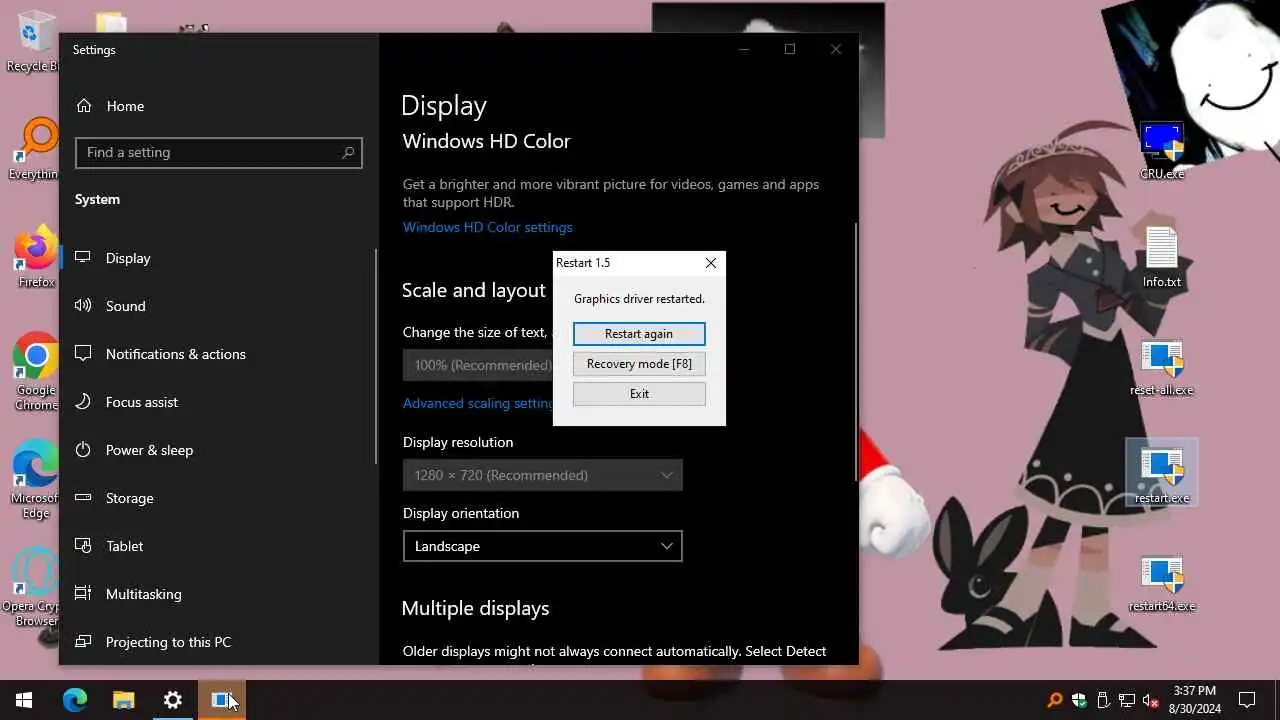Open the Windows Start menu
The height and width of the screenshot is (720, 1280).
click(x=24, y=700)
